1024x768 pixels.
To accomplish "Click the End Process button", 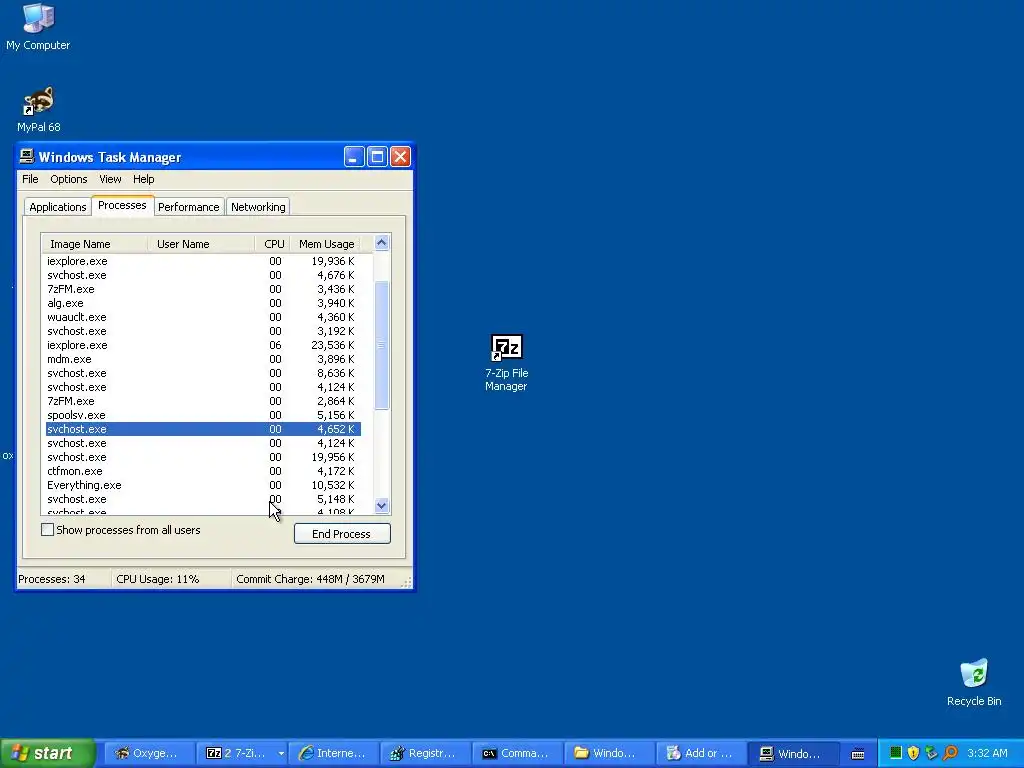I will pos(342,534).
